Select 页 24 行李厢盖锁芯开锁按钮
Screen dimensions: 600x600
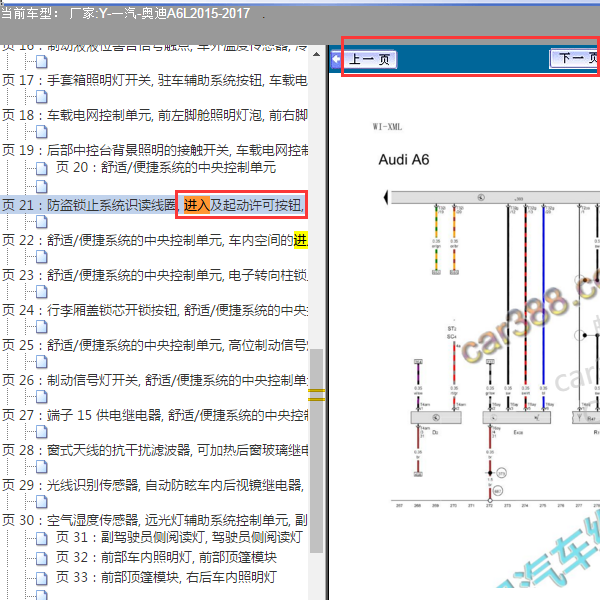[x=155, y=310]
